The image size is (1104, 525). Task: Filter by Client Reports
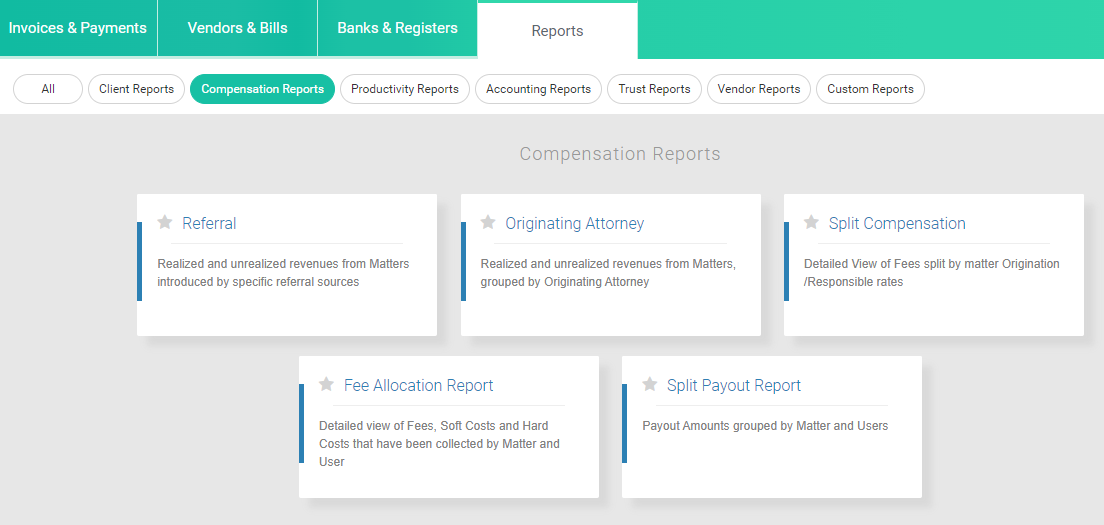pos(137,89)
